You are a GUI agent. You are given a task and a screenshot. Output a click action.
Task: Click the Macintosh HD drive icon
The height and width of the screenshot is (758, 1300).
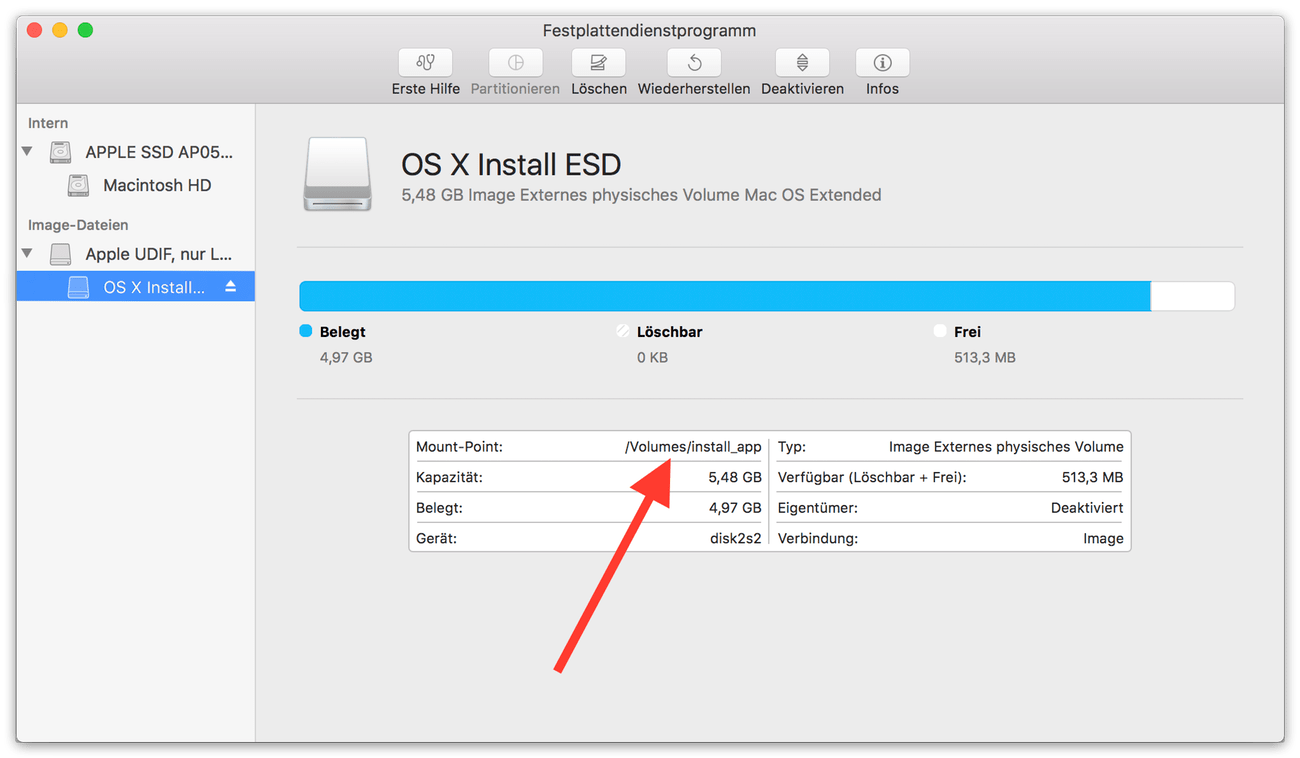pyautogui.click(x=78, y=185)
